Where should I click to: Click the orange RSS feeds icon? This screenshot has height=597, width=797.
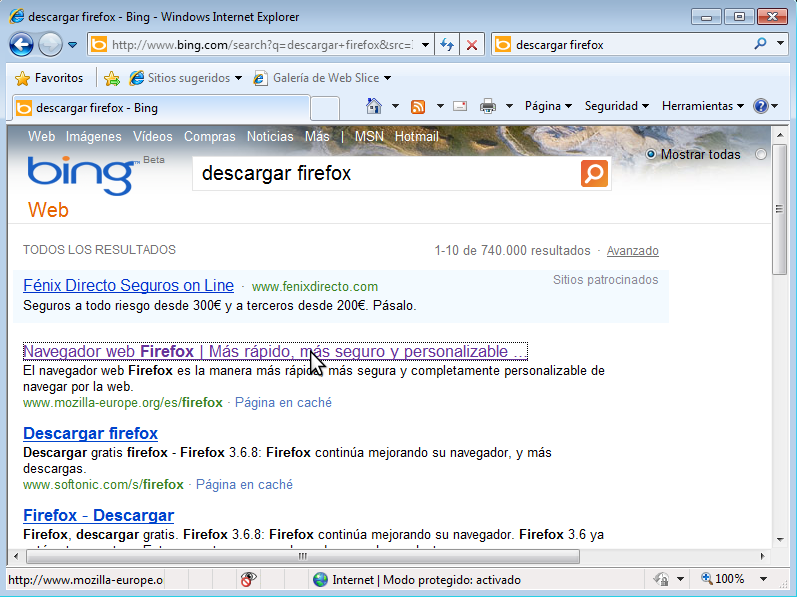(418, 107)
